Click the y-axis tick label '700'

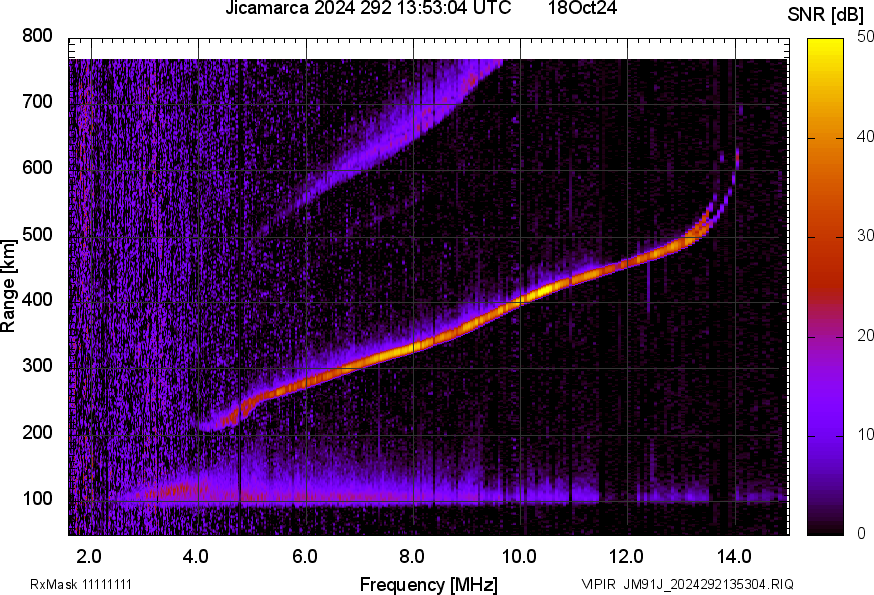point(37,101)
